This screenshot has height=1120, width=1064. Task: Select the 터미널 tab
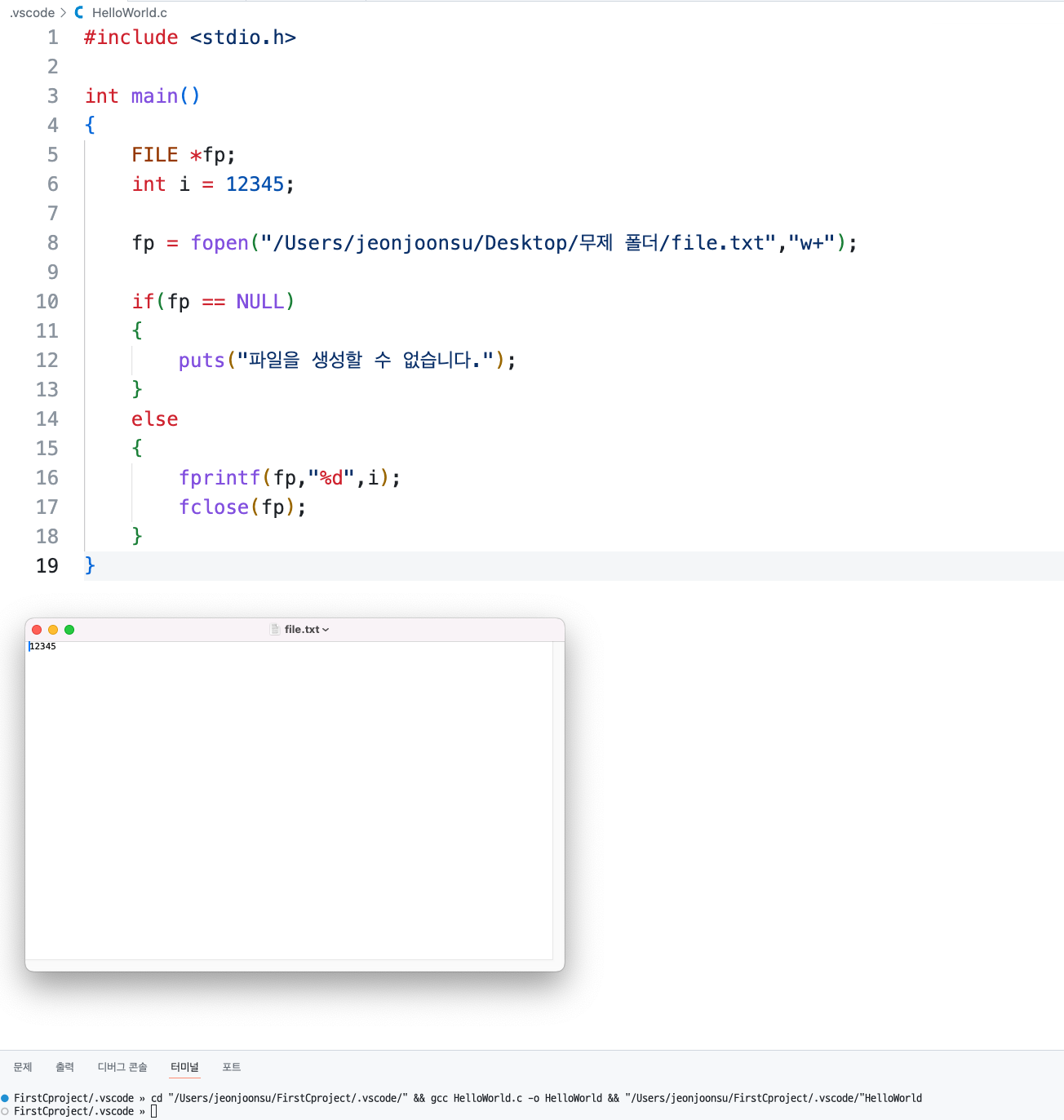[184, 1067]
